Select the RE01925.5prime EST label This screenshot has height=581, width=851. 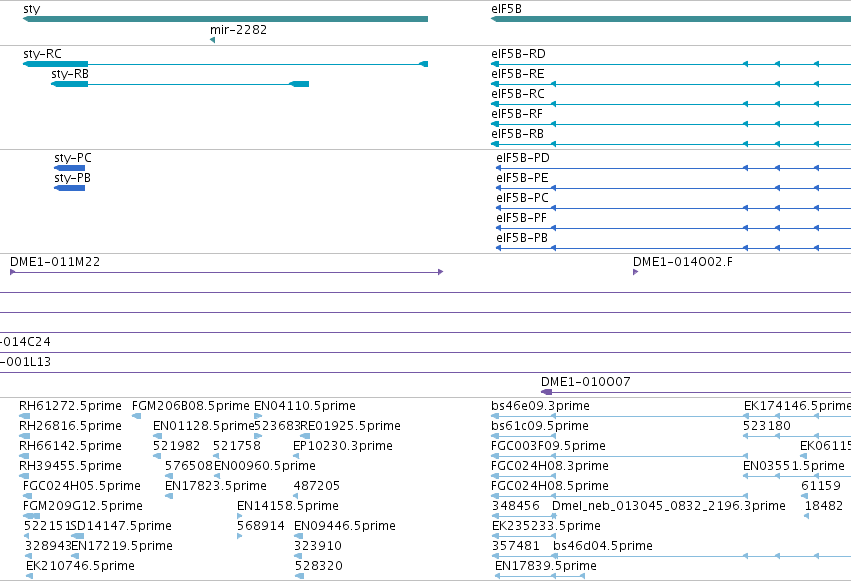(x=350, y=426)
